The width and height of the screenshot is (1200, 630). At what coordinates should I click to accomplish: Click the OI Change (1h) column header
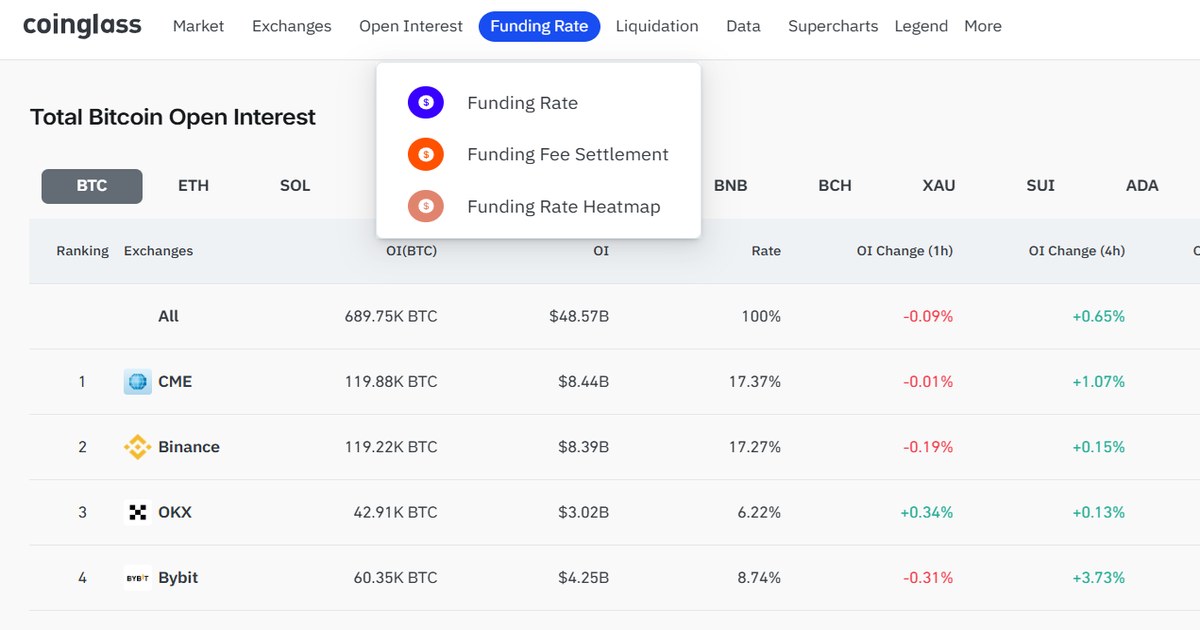[904, 251]
